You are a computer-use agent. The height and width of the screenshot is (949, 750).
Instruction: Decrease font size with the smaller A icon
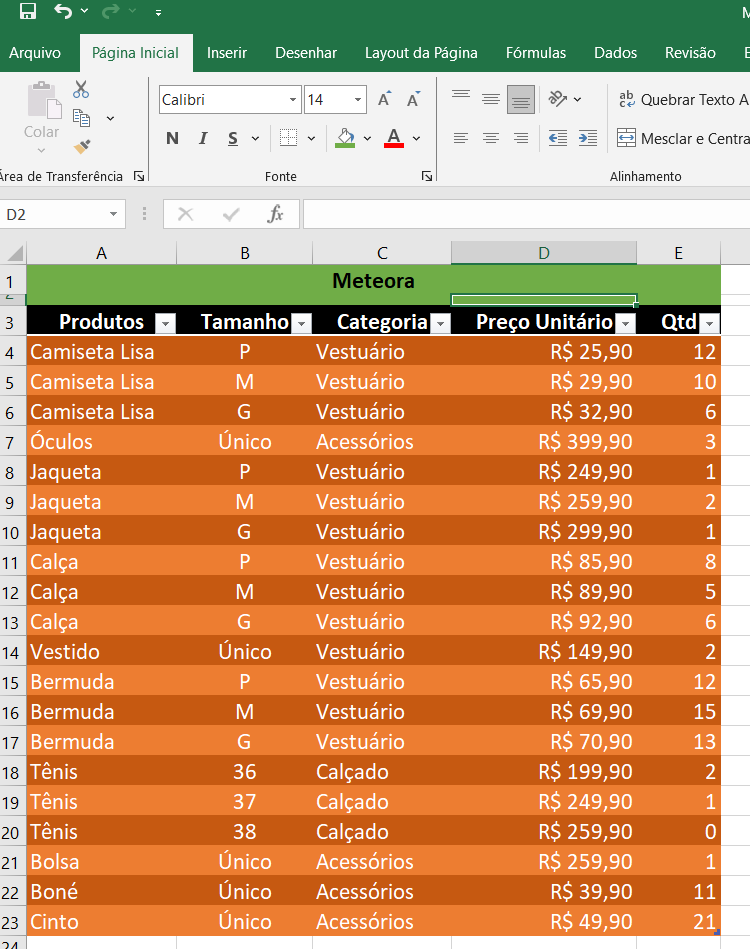click(413, 99)
